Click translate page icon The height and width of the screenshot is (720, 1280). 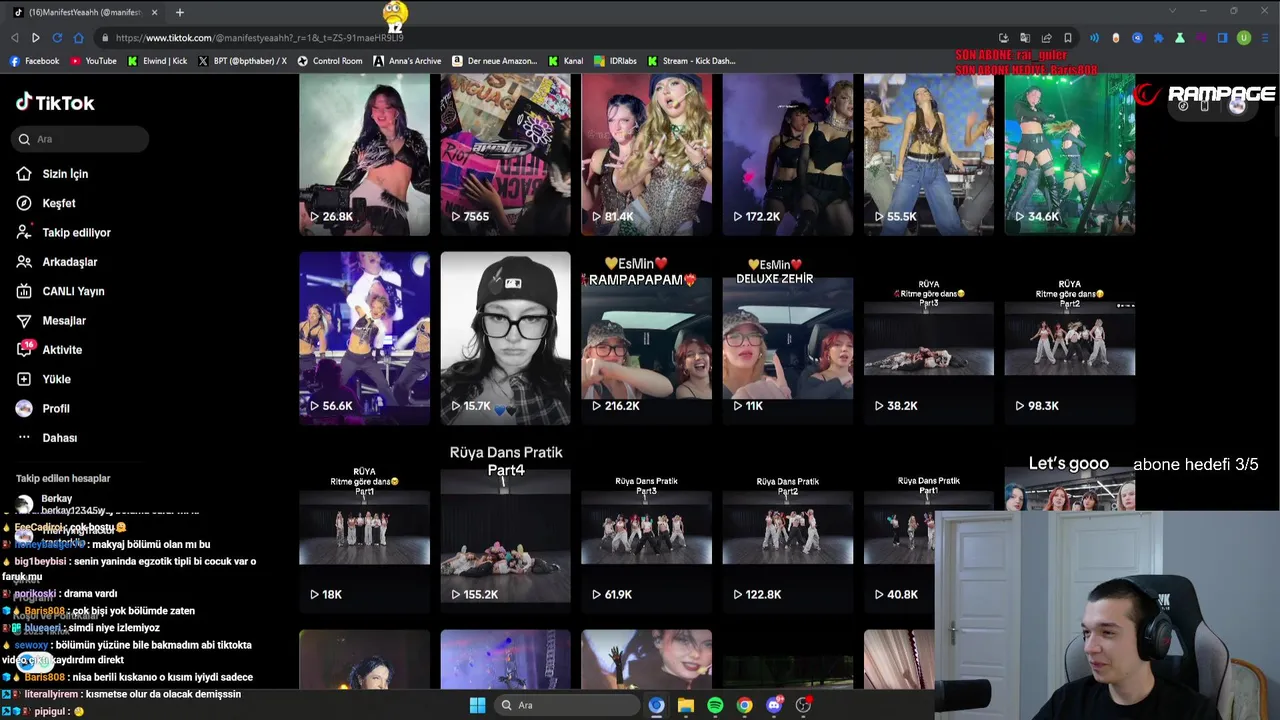[1025, 38]
